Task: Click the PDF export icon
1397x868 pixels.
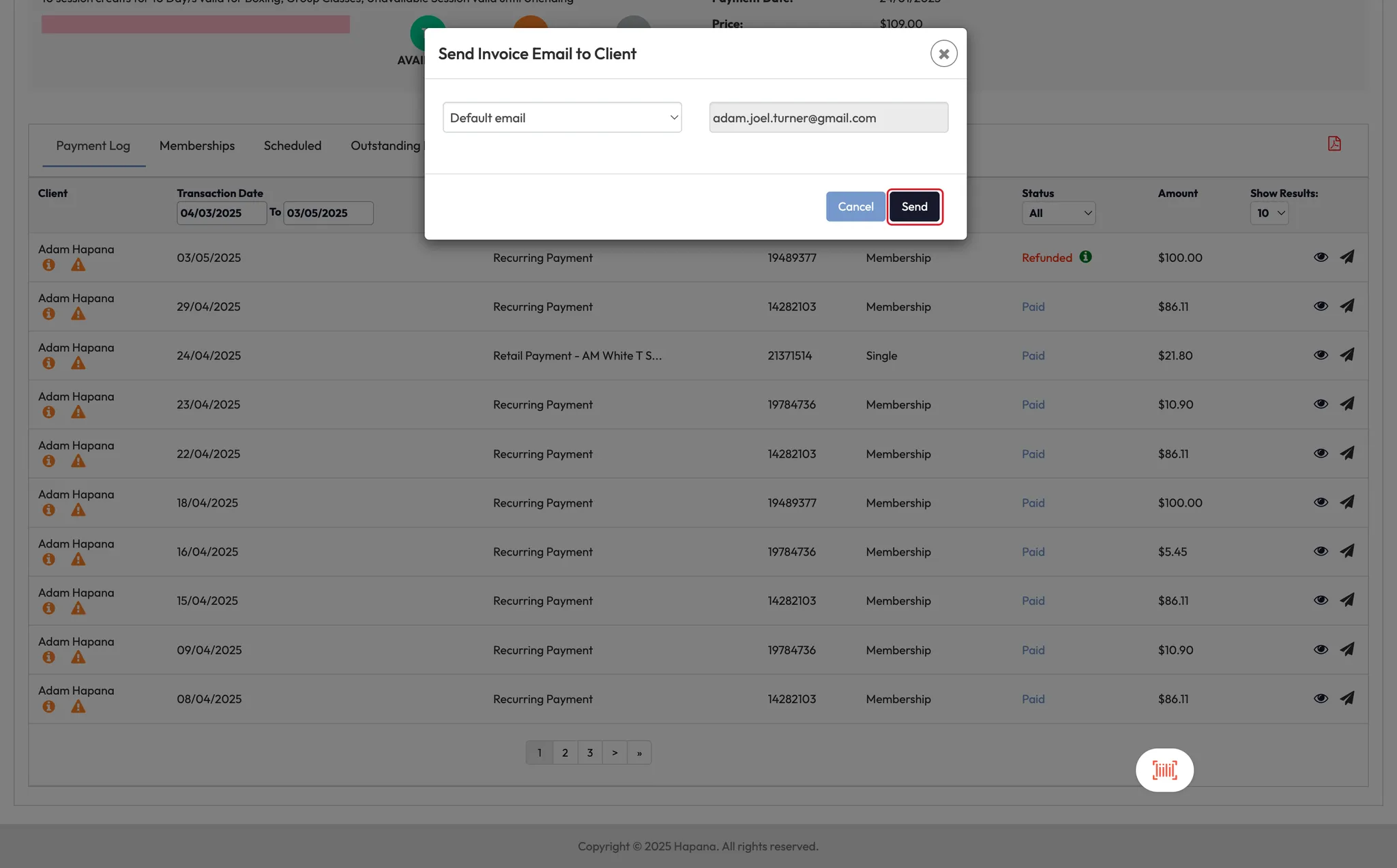Action: pyautogui.click(x=1334, y=143)
